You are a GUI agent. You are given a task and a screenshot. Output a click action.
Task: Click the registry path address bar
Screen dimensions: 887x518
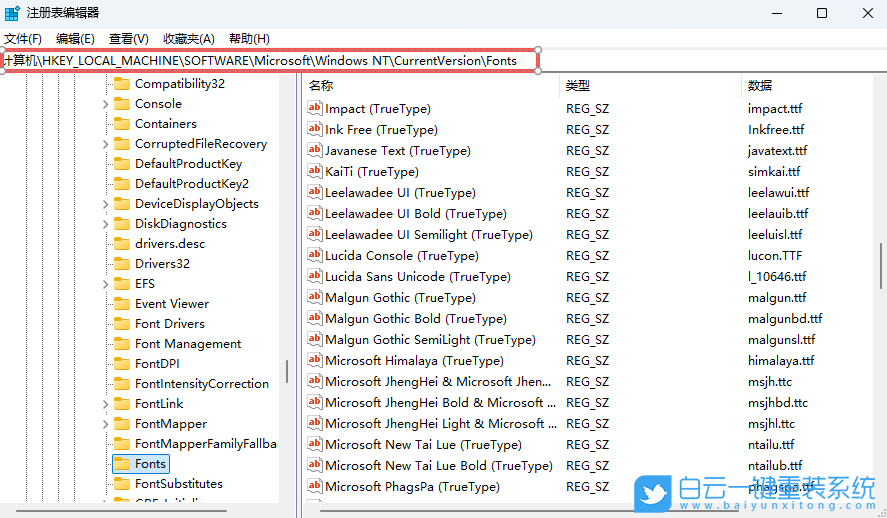pos(270,60)
